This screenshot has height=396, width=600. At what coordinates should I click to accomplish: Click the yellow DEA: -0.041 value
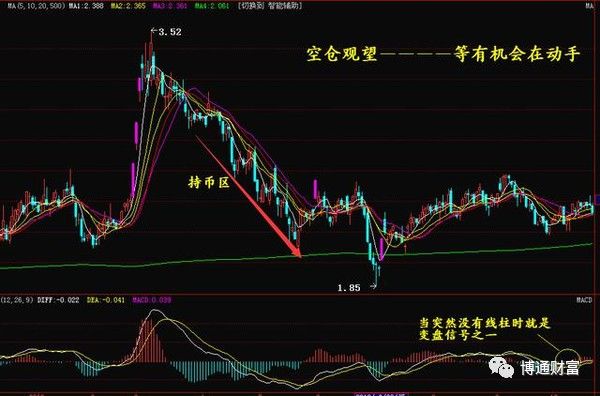tap(106, 300)
